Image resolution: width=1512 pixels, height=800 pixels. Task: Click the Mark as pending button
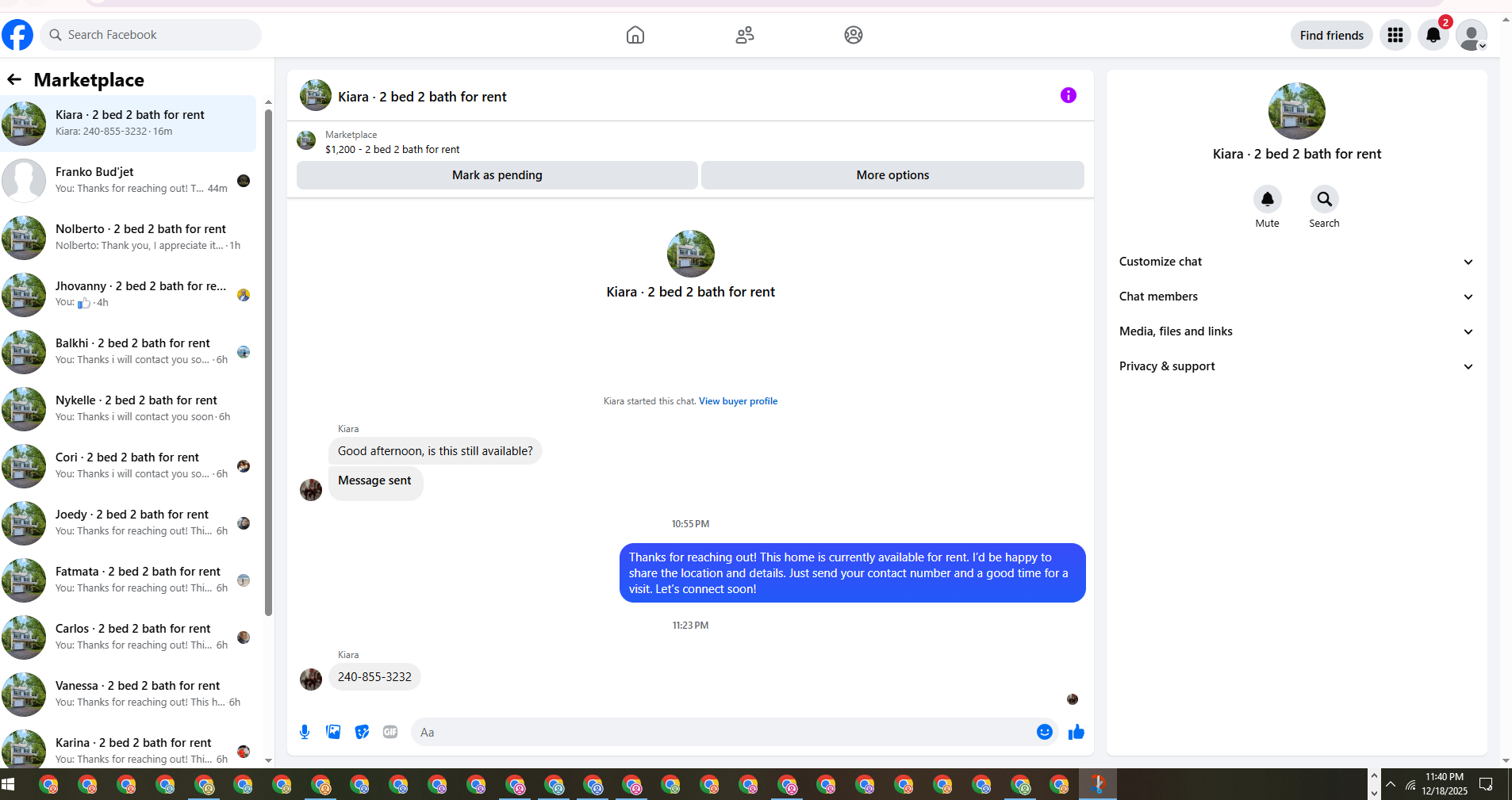pos(497,175)
